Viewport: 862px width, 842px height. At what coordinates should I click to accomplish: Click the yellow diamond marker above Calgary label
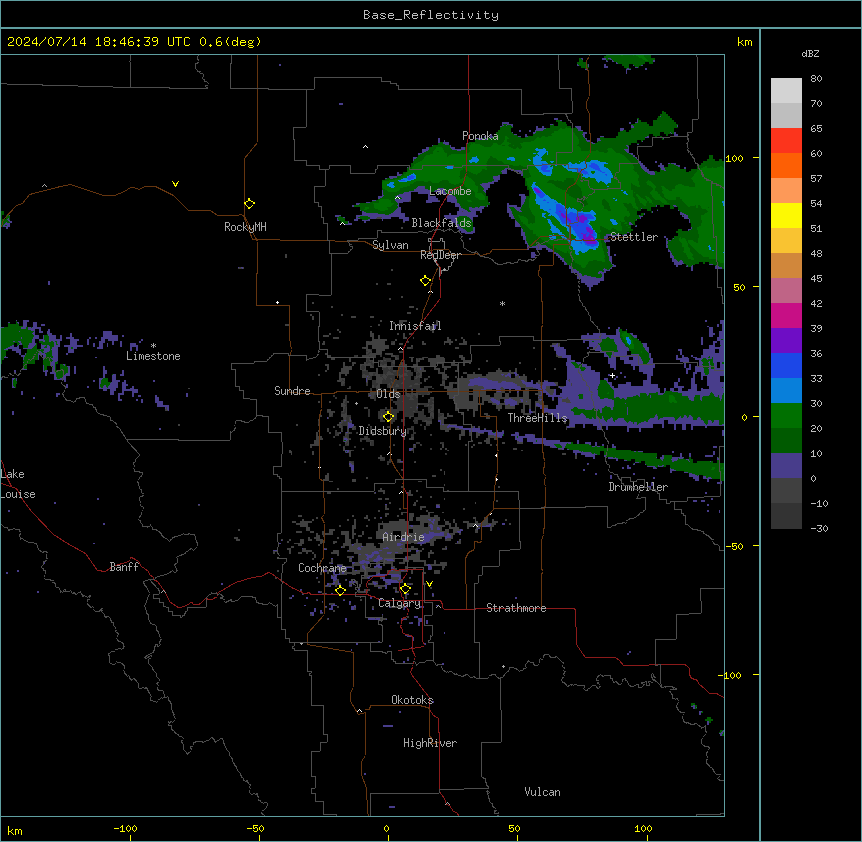[405, 589]
